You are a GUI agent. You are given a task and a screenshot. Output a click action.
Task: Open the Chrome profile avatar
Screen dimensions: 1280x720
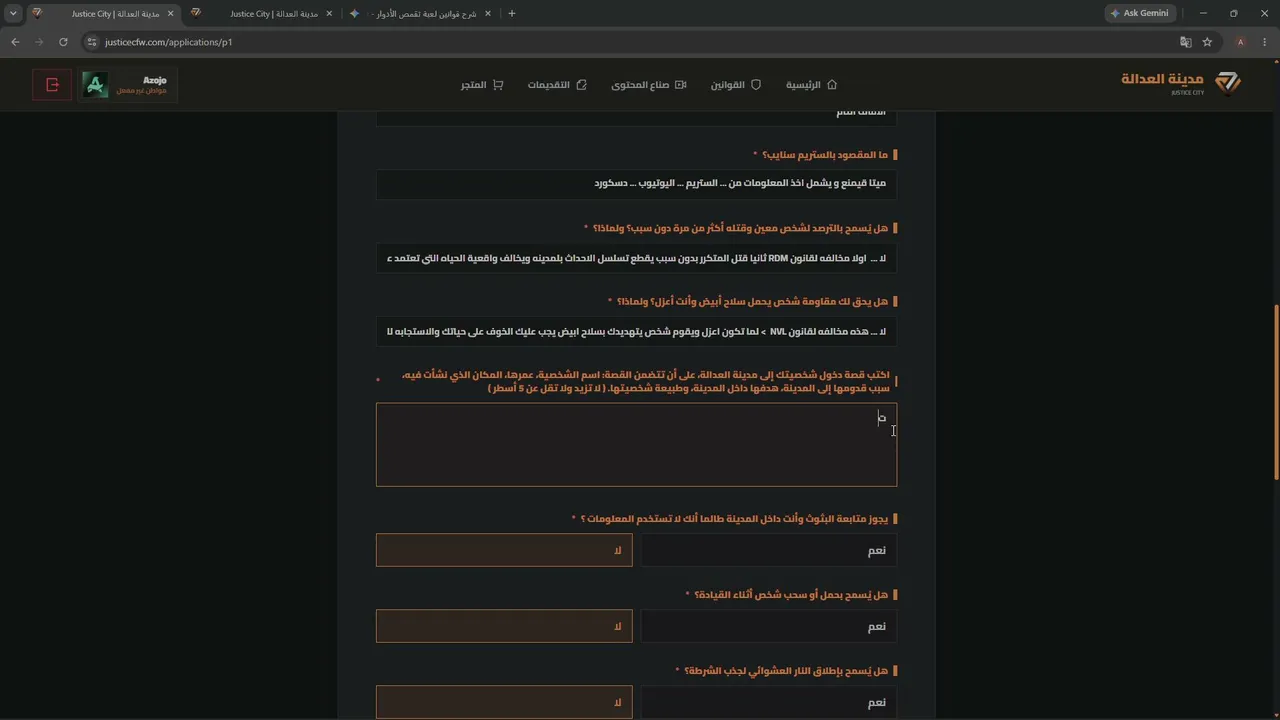point(1240,42)
